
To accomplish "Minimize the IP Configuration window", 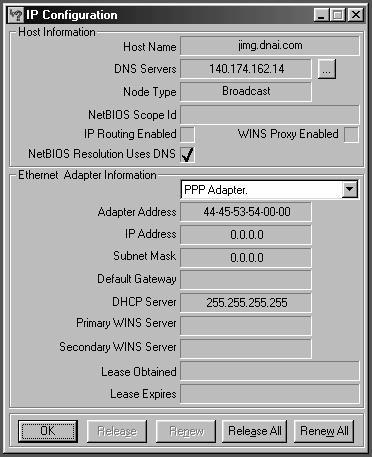I will 321,15.
